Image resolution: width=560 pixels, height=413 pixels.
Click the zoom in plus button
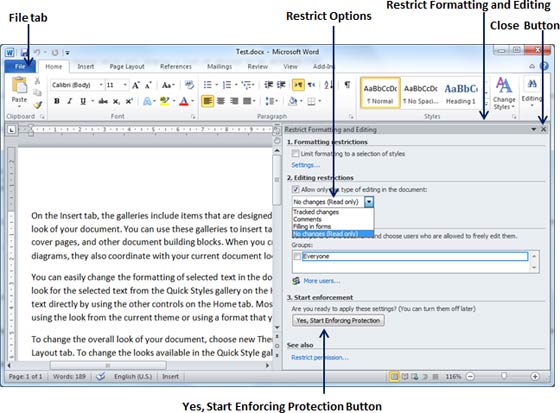coord(535,377)
